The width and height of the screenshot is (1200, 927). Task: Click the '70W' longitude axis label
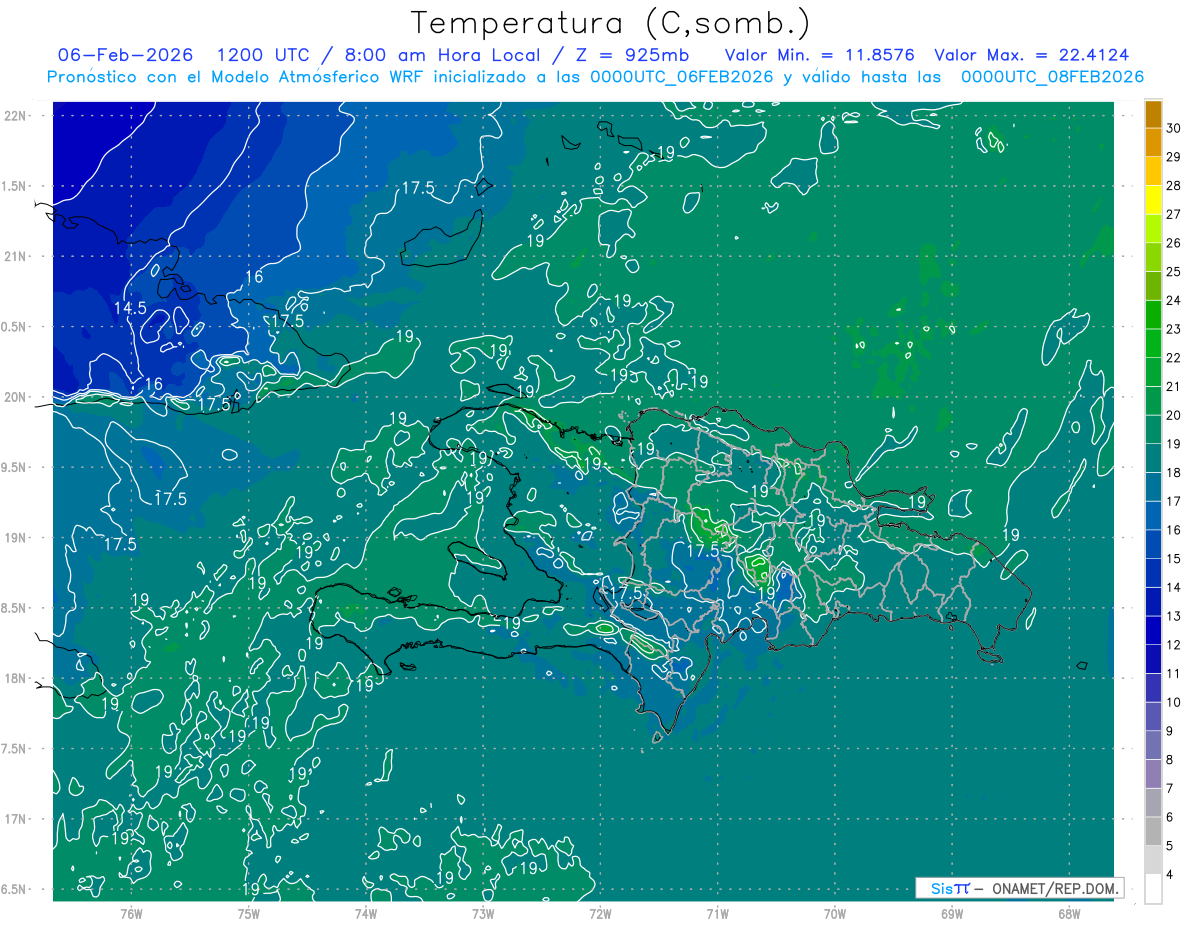tap(835, 913)
